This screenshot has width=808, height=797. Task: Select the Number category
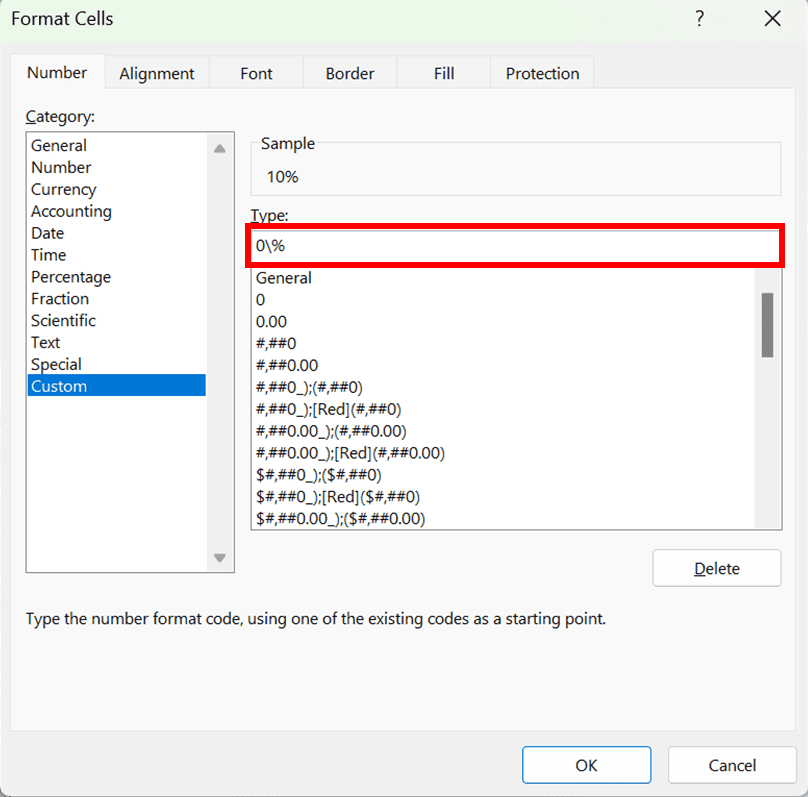click(x=117, y=167)
